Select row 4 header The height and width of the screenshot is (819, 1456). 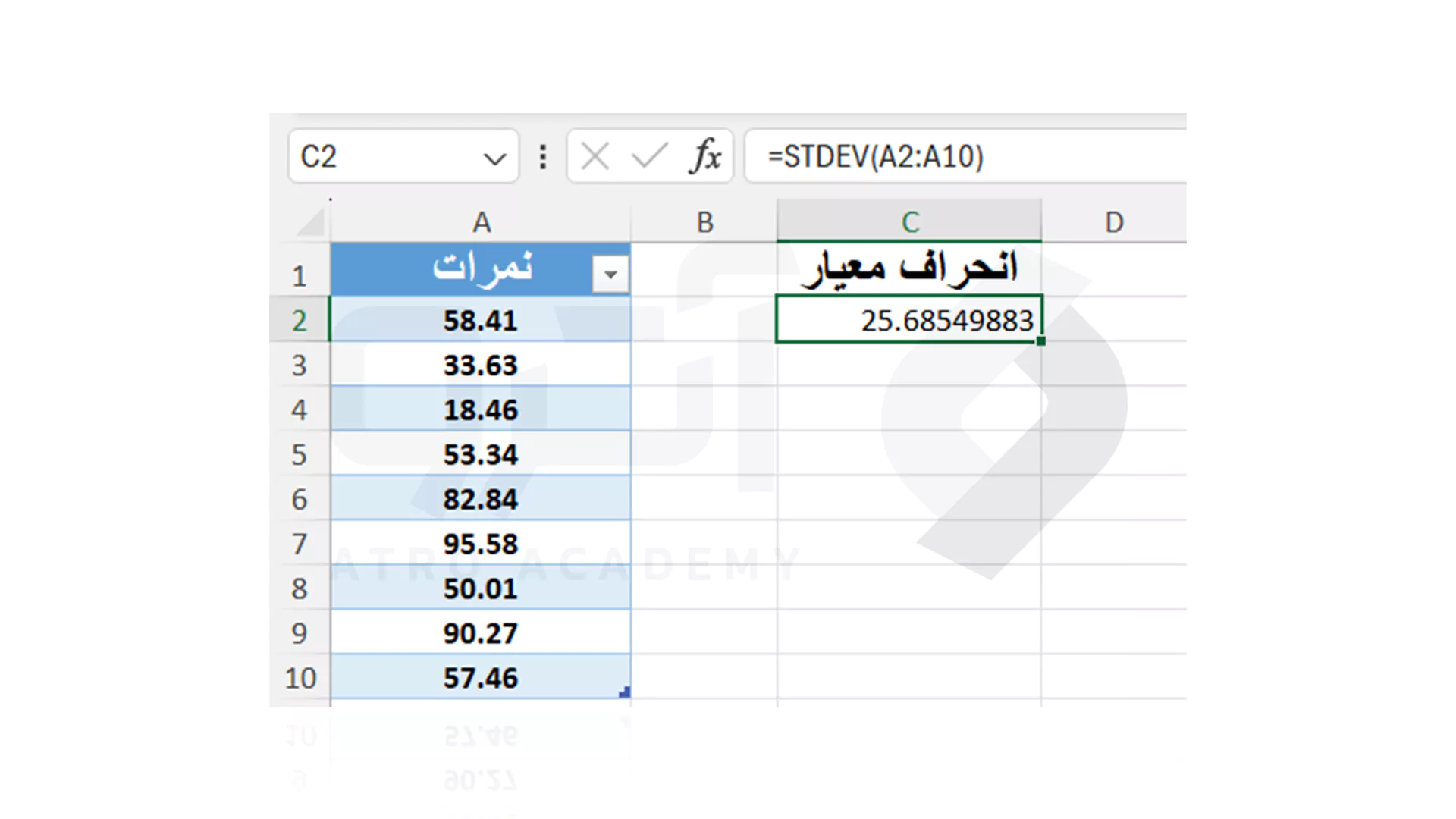point(300,409)
